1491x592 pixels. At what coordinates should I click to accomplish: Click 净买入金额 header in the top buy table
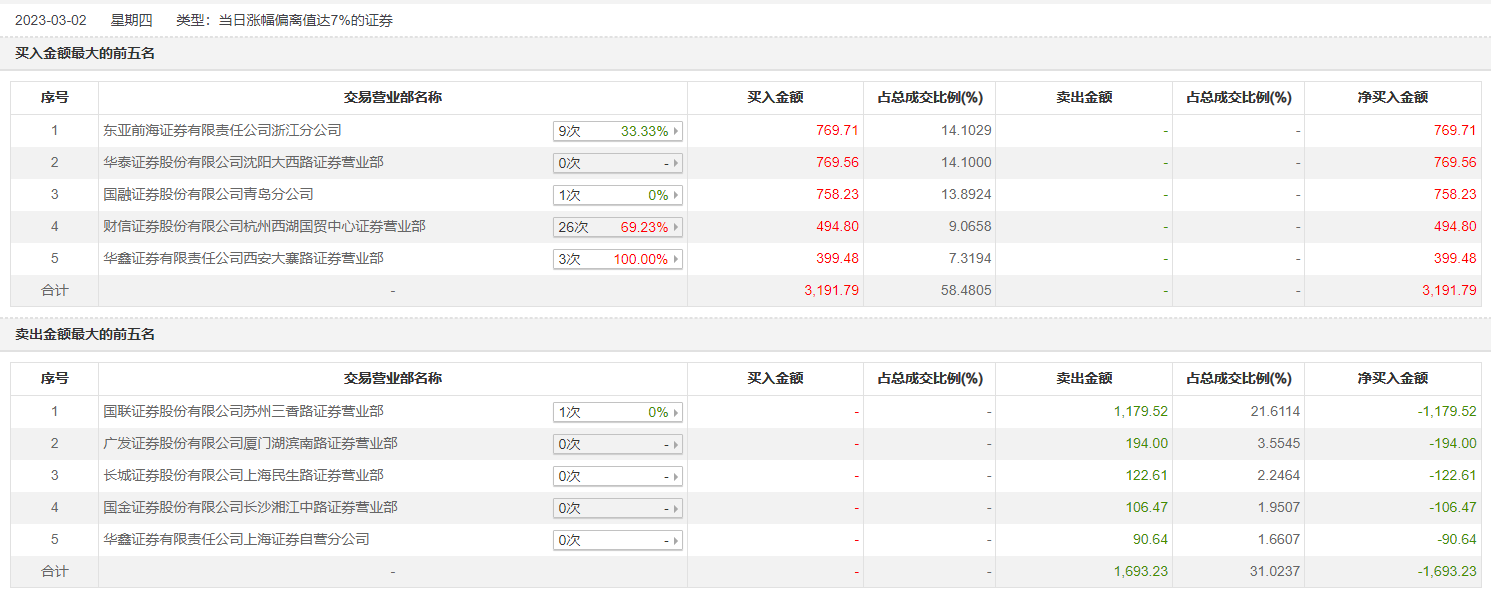(x=1392, y=98)
